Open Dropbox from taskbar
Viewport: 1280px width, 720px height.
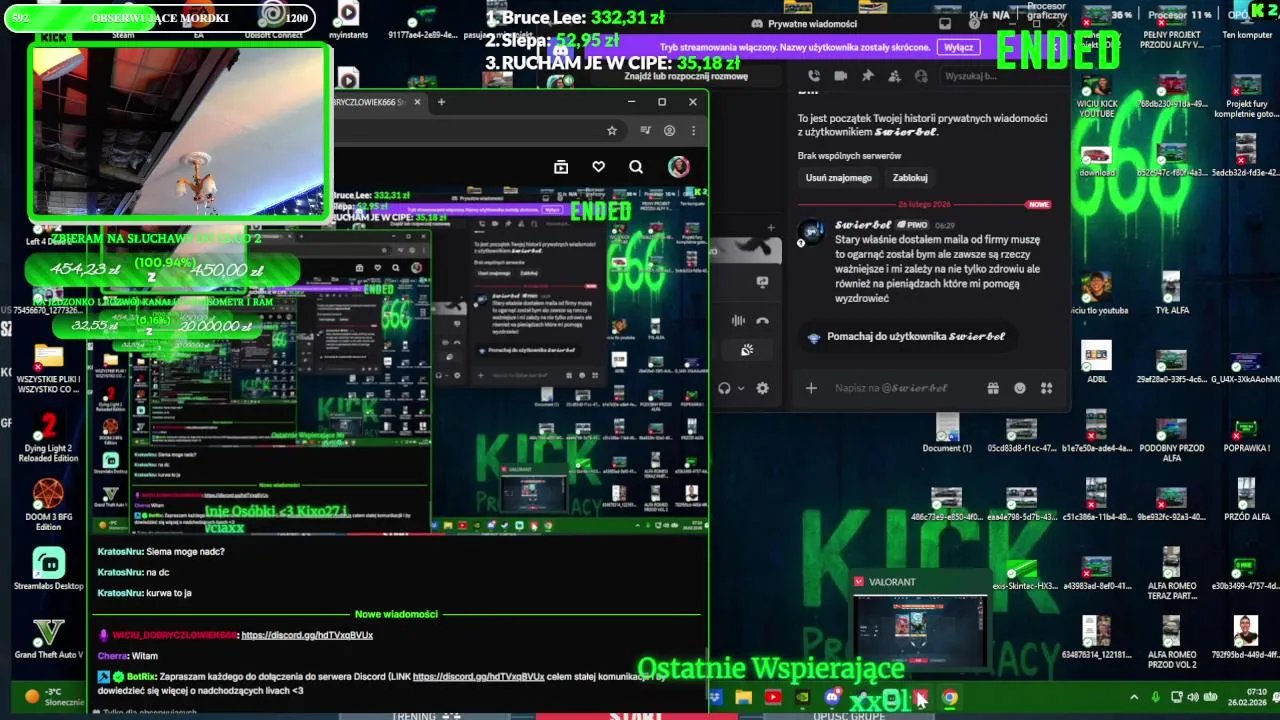715,697
